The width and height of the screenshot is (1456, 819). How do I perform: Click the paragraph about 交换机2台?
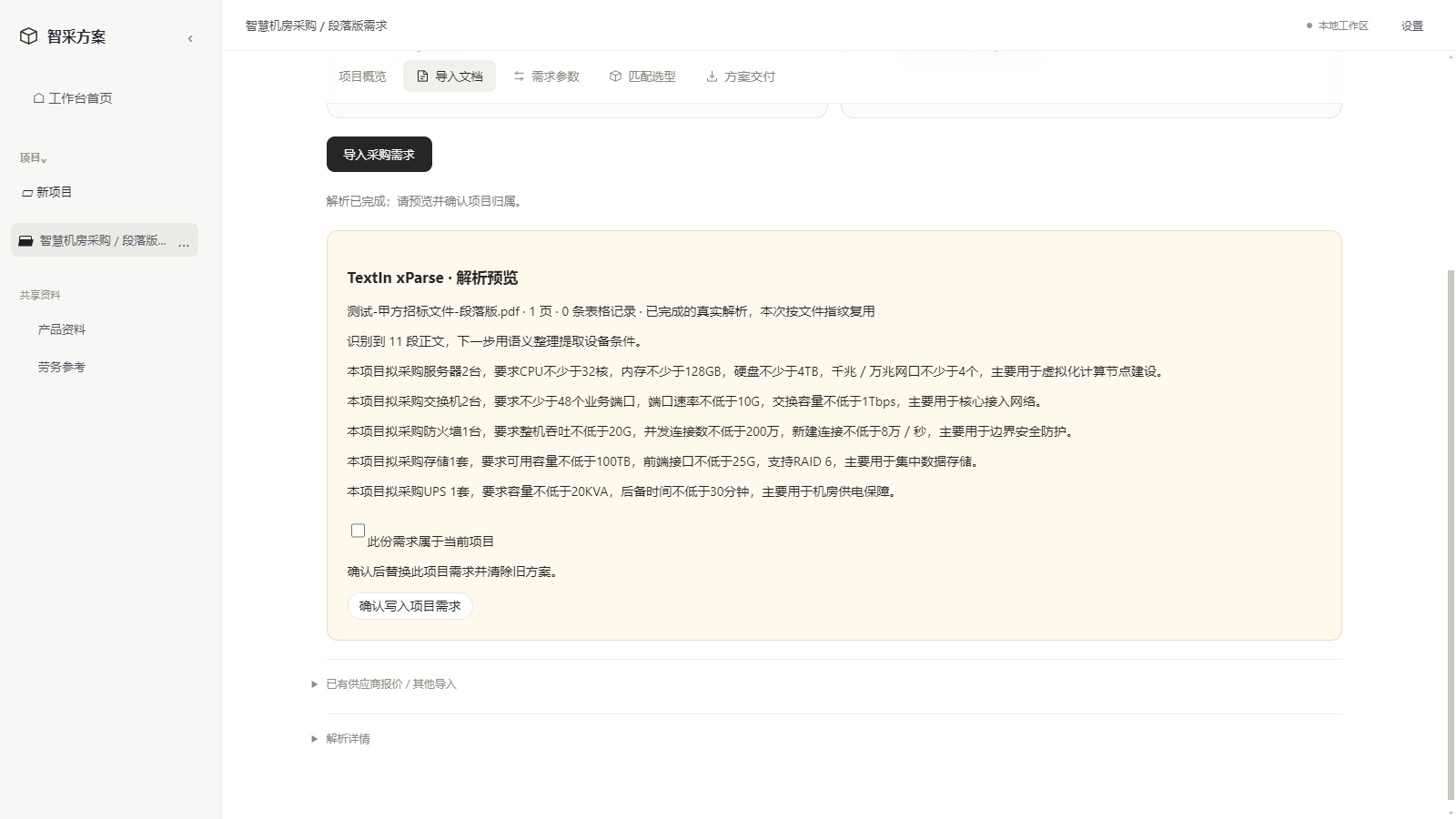click(696, 401)
